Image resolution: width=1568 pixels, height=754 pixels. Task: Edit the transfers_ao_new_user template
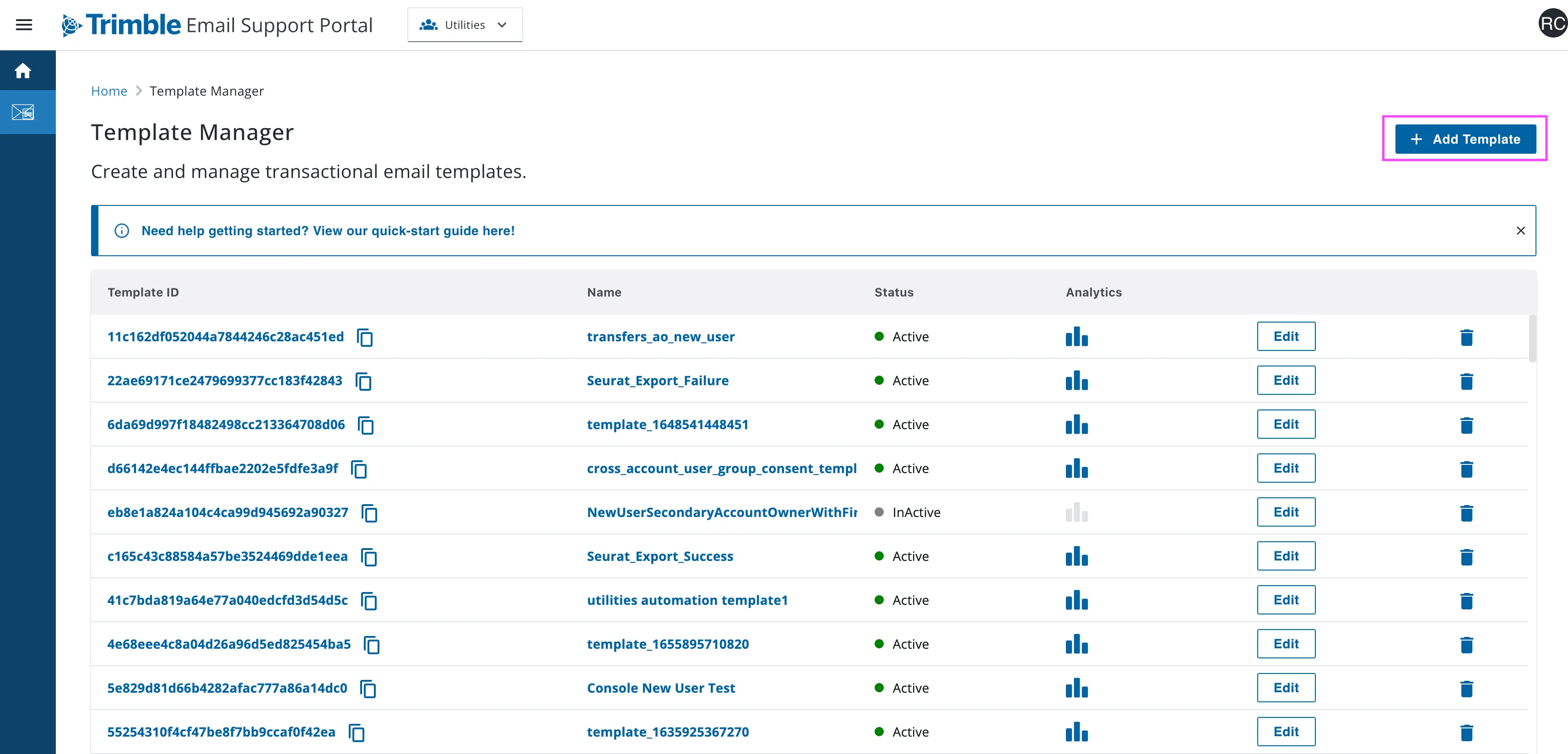coord(1286,337)
